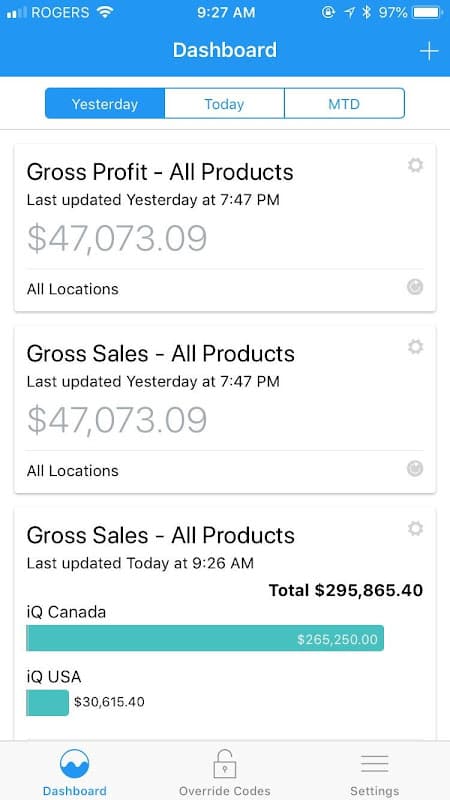
Task: Select the iQ USA sales bar
Action: (x=47, y=703)
